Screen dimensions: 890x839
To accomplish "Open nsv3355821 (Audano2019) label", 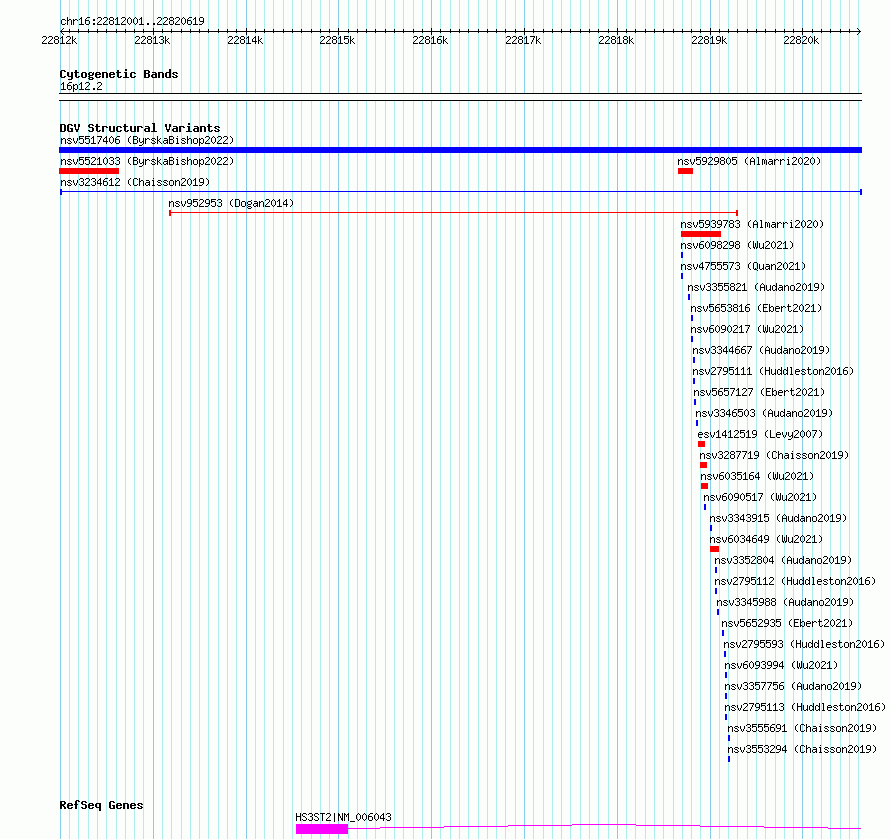I will (x=756, y=287).
